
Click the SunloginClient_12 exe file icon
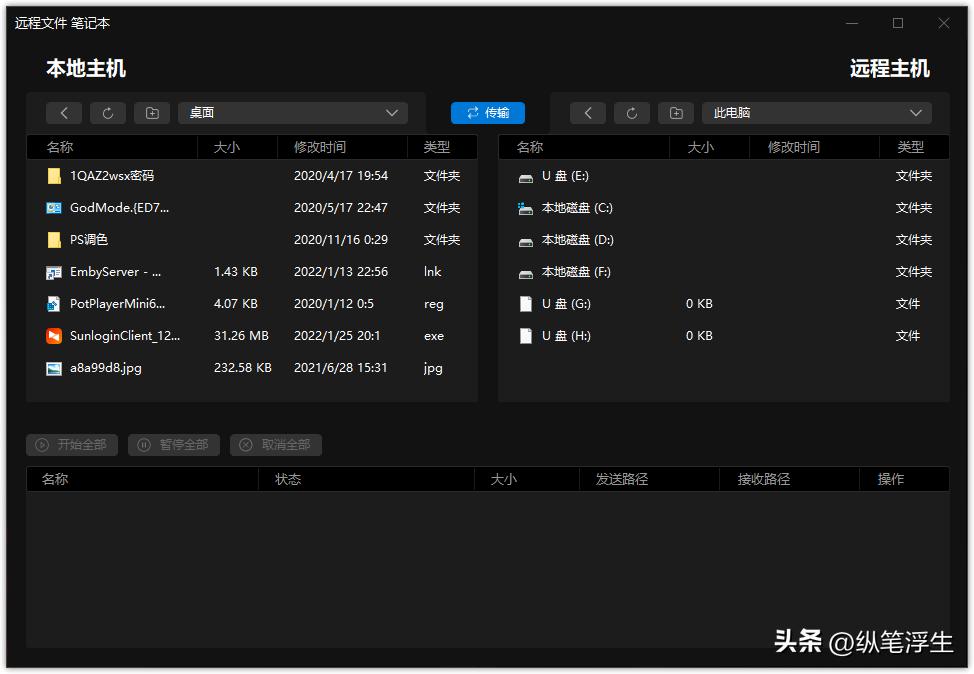click(53, 336)
